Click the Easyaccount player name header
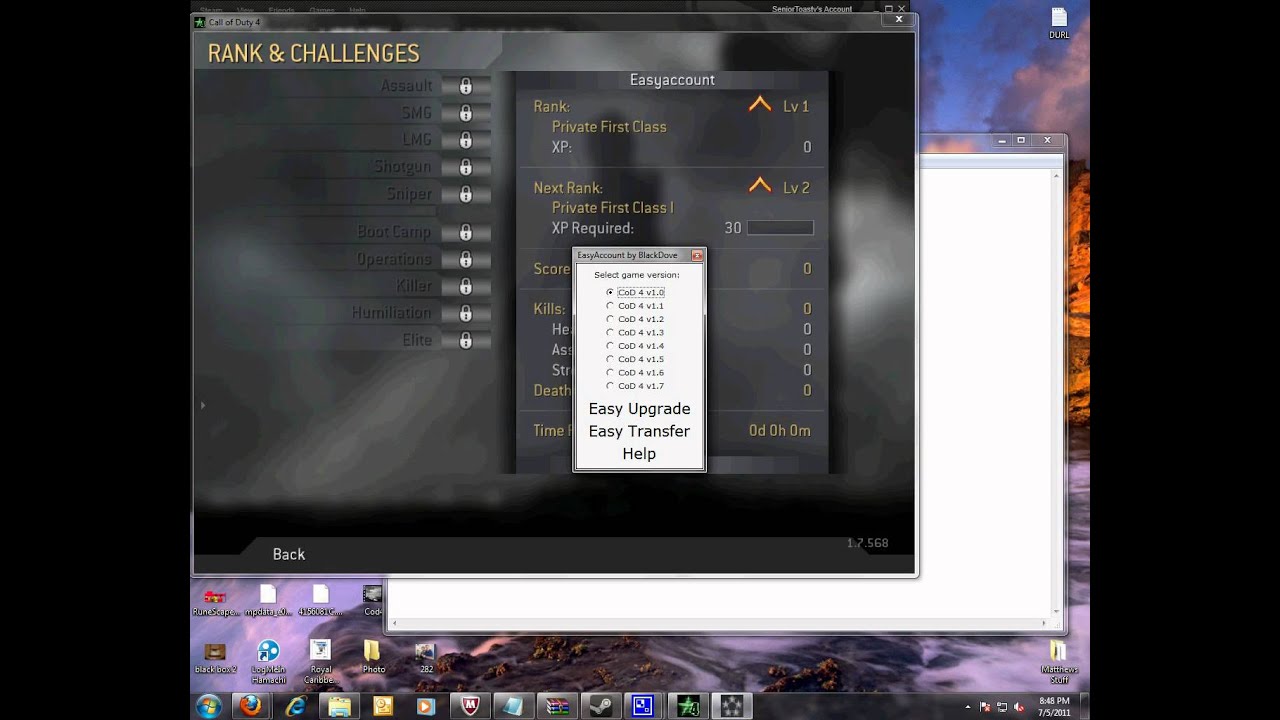The width and height of the screenshot is (1280, 720). point(672,80)
